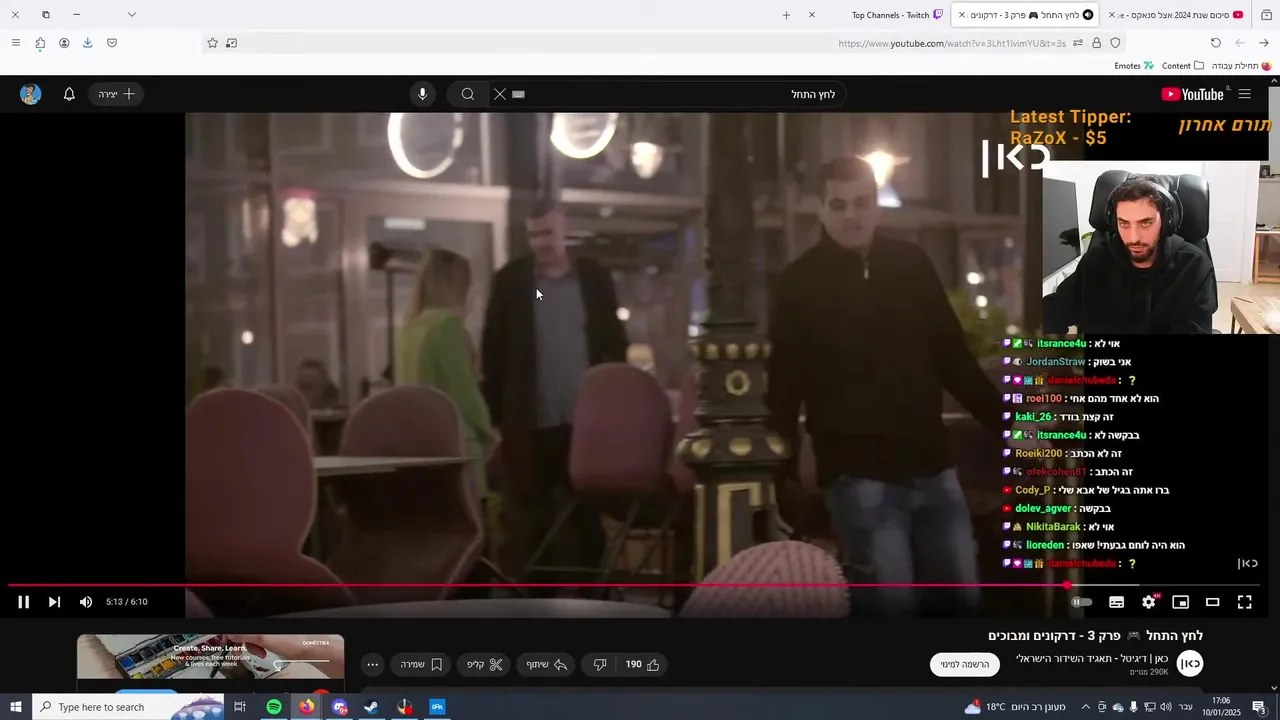Viewport: 1280px width, 720px height.
Task: Dislike the video
Action: click(x=600, y=664)
